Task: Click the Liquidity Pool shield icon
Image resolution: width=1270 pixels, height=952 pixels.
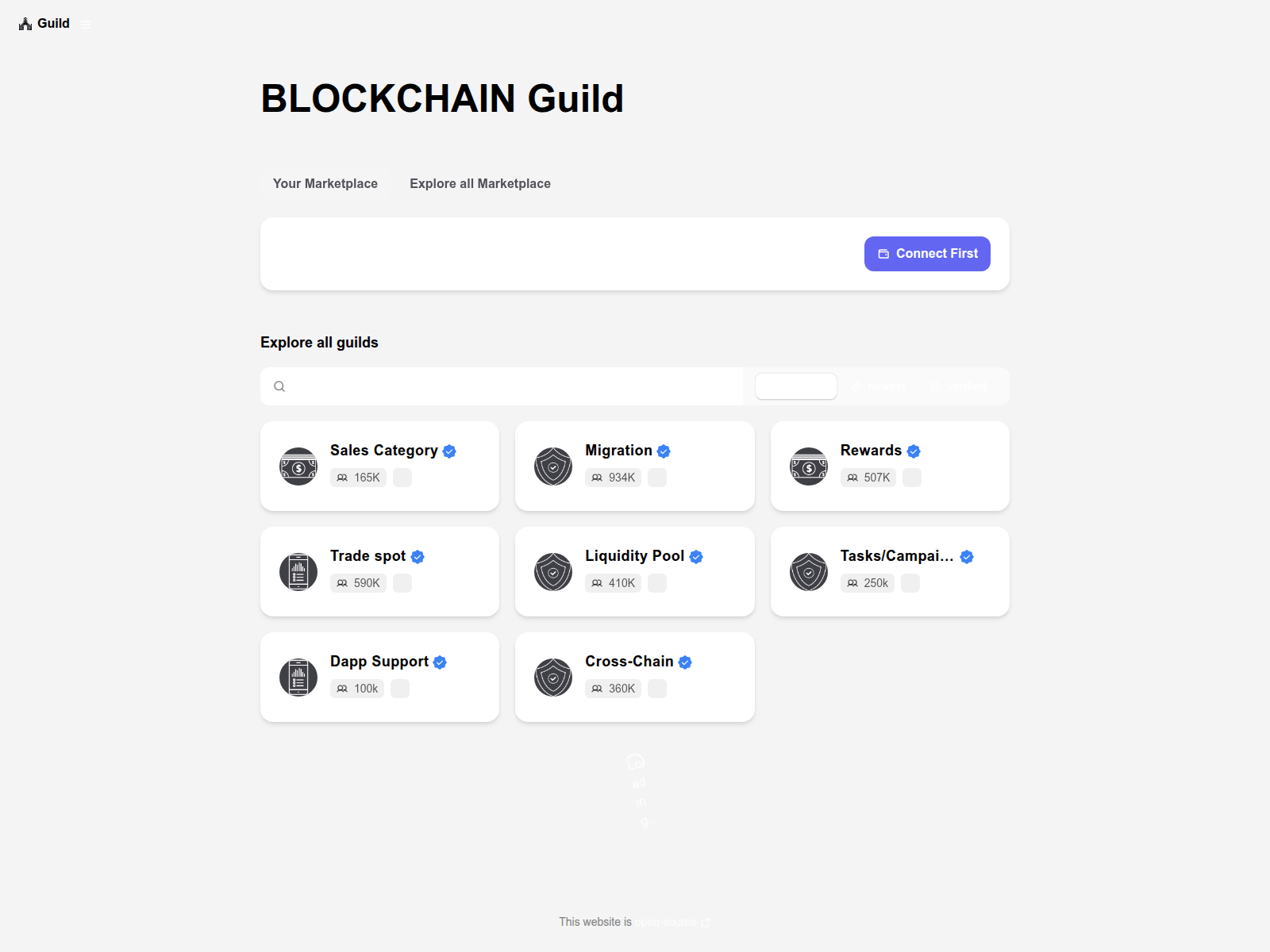Action: (x=553, y=572)
